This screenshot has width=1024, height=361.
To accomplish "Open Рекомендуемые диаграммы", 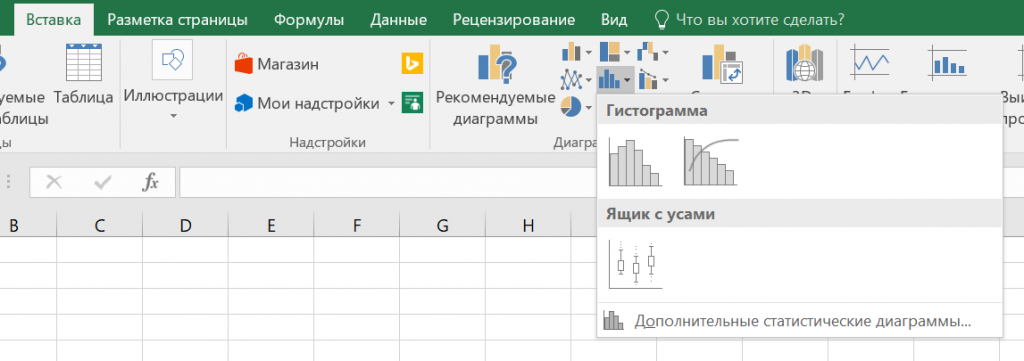I will pyautogui.click(x=496, y=85).
